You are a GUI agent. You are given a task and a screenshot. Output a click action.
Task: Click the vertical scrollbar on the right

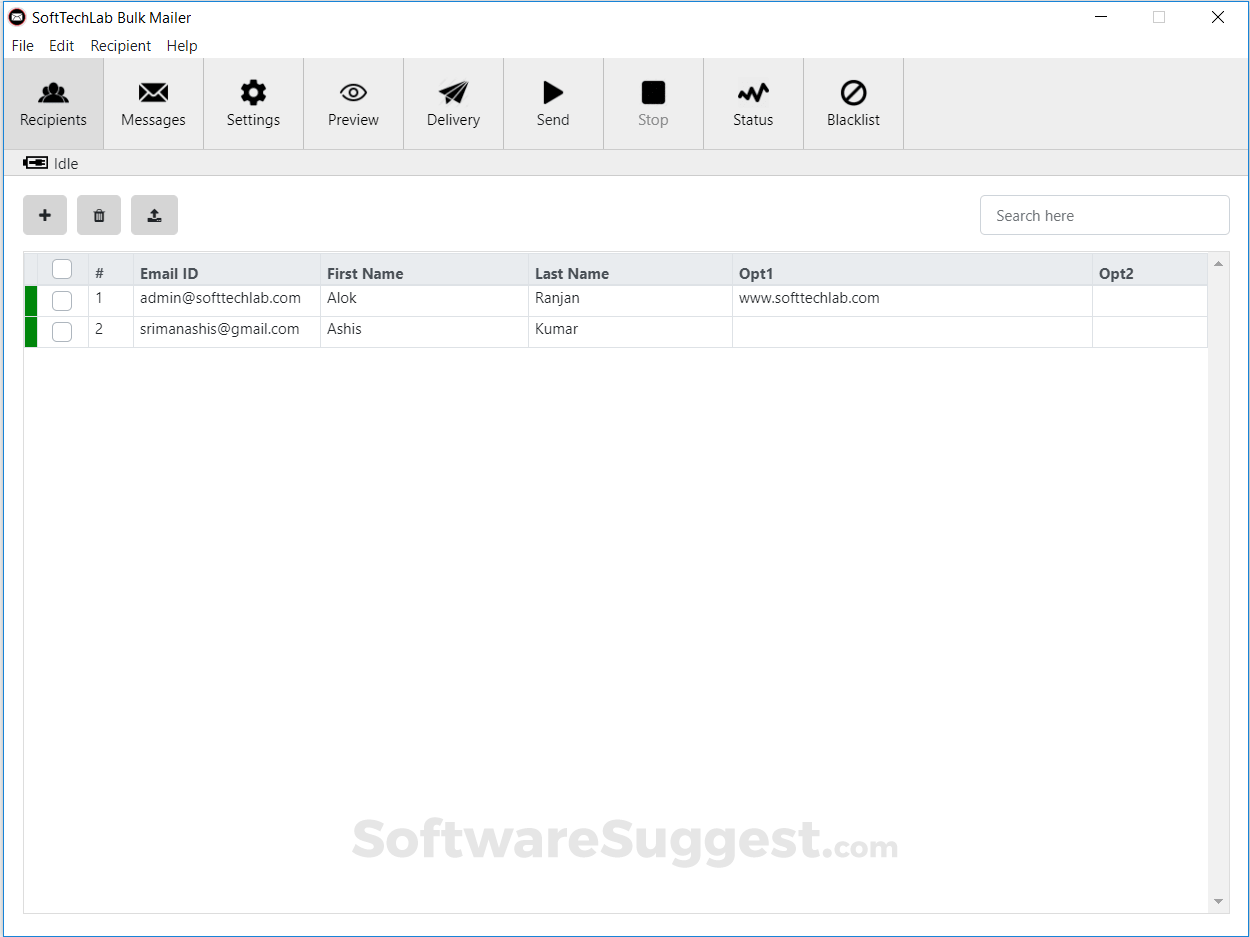pyautogui.click(x=1218, y=580)
